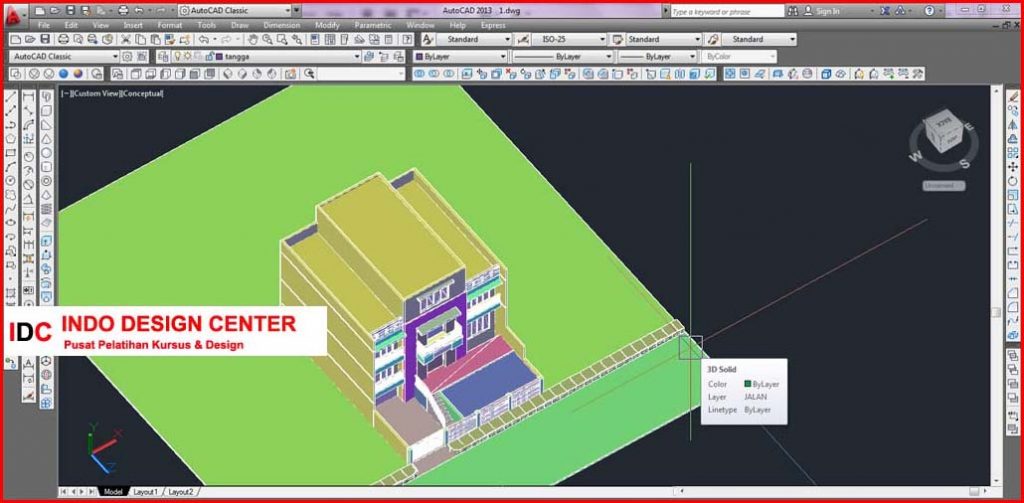Screen dimensions: 1024x503
Task: Open the text style Standard dropdown
Action: pos(474,40)
